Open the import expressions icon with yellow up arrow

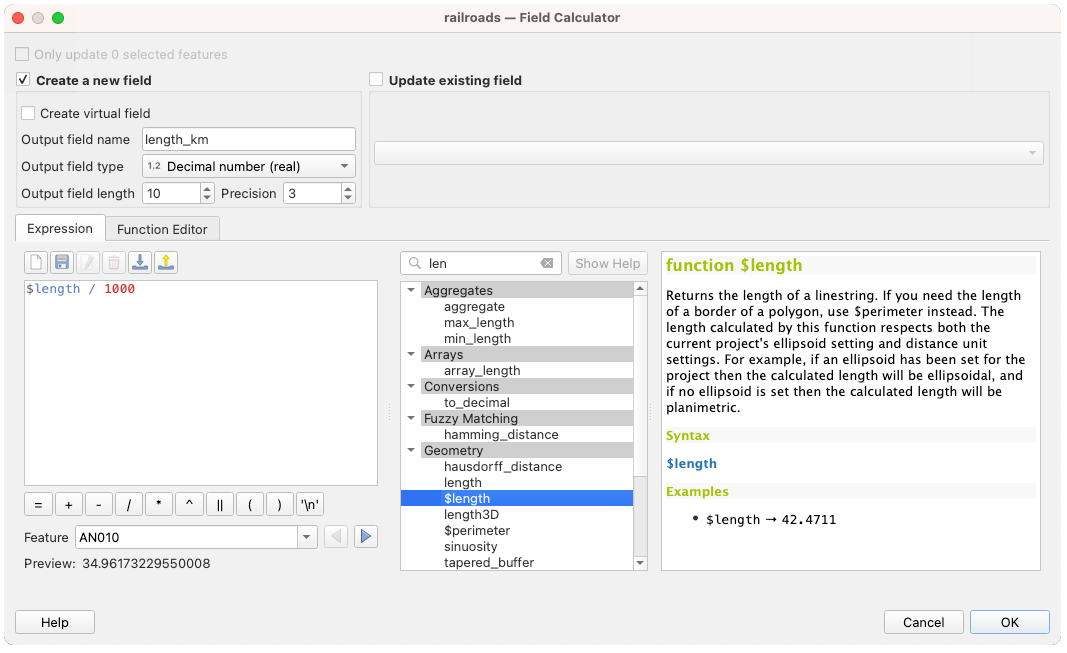[x=167, y=262]
